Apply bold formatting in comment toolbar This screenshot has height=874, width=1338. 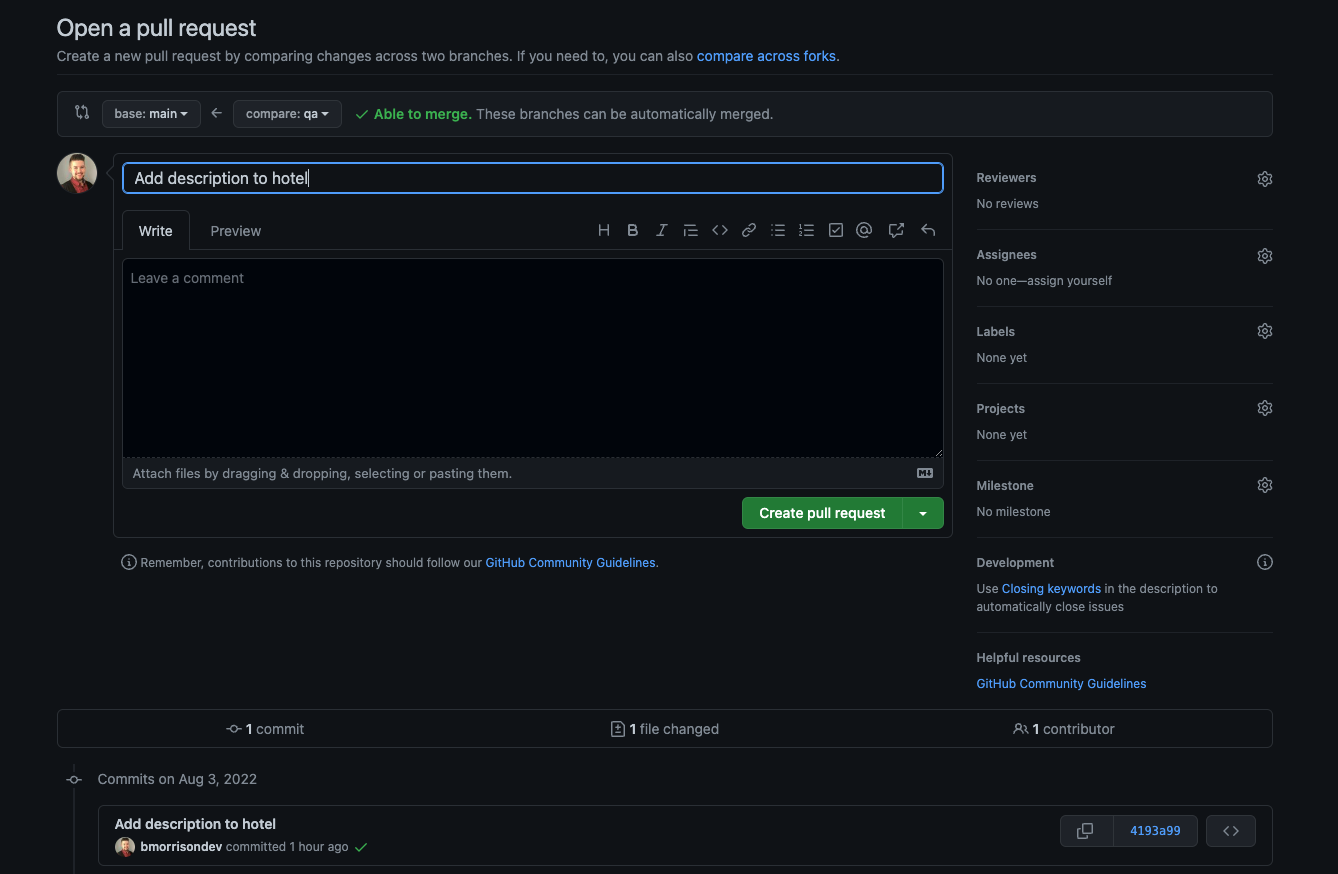coord(633,230)
